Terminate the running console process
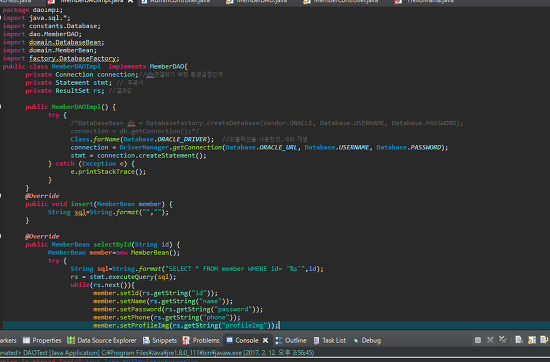The width and height of the screenshot is (550, 362). [477, 340]
